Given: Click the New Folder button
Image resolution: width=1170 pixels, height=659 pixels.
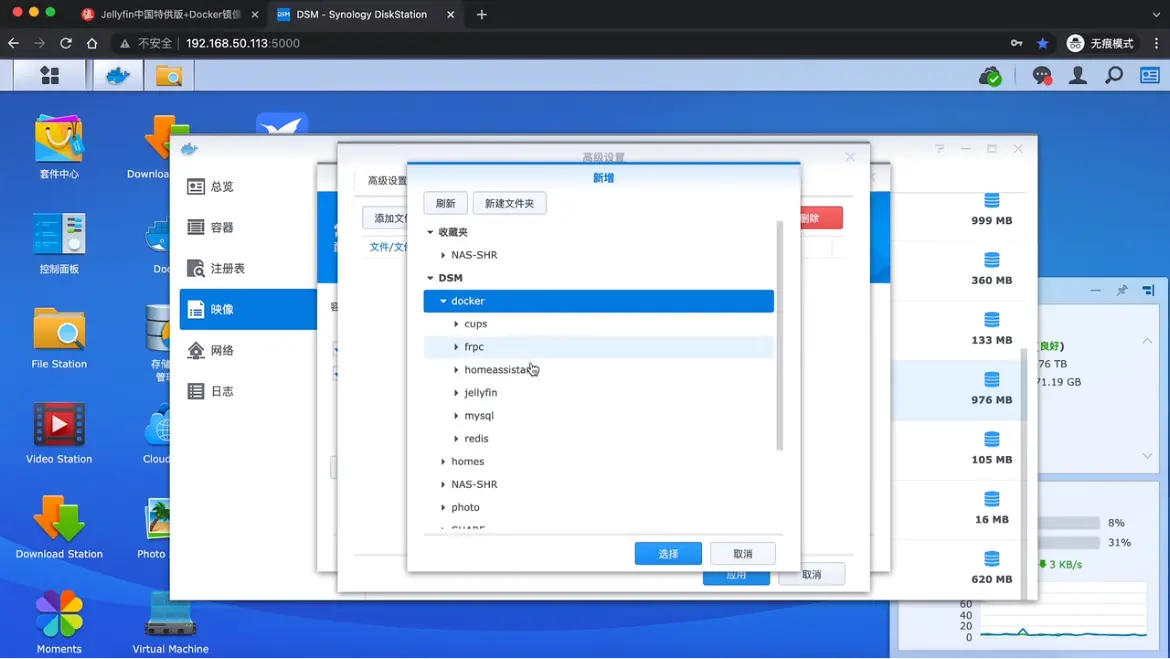Looking at the screenshot, I should 509,203.
